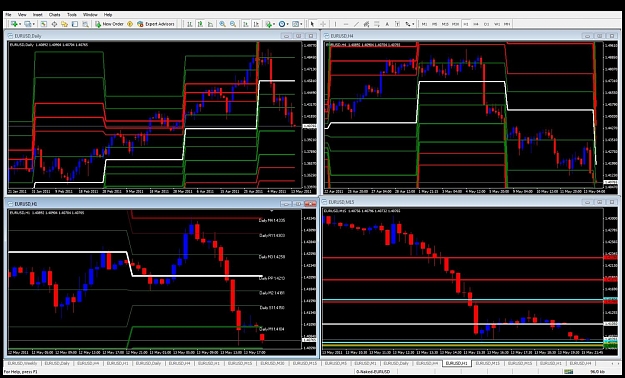
Task: Open the Help menu
Action: pyautogui.click(x=108, y=15)
